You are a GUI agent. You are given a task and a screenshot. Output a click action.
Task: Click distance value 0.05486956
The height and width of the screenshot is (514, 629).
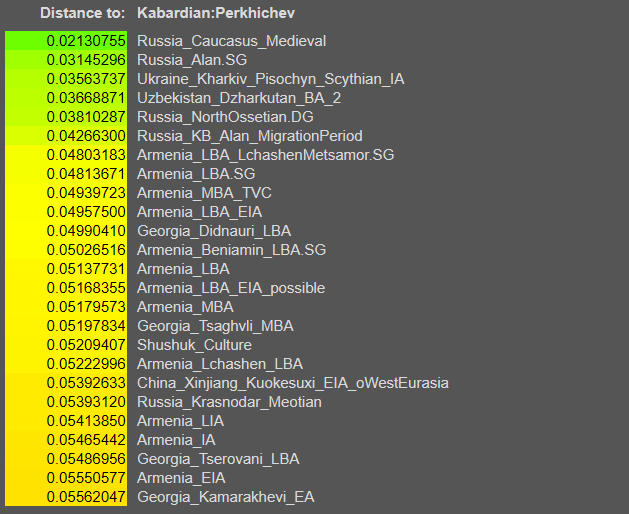click(86, 459)
